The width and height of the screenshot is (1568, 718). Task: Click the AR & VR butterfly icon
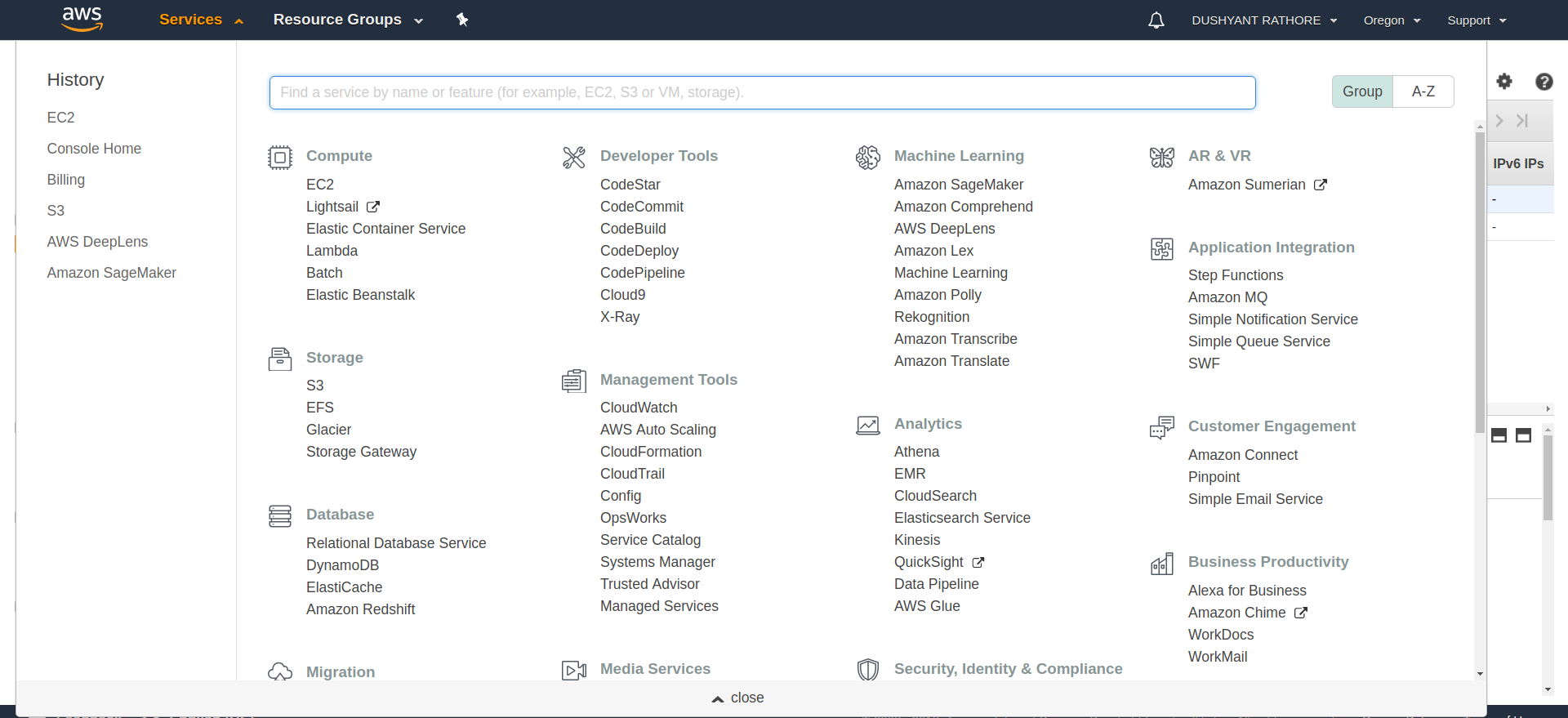coord(1162,157)
